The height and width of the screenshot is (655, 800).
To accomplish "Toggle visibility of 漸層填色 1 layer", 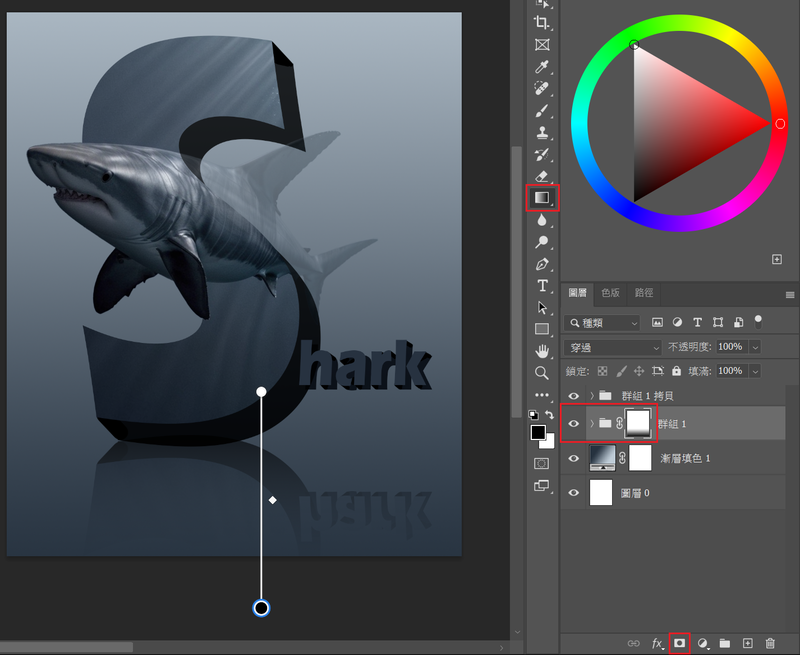I will tap(574, 458).
